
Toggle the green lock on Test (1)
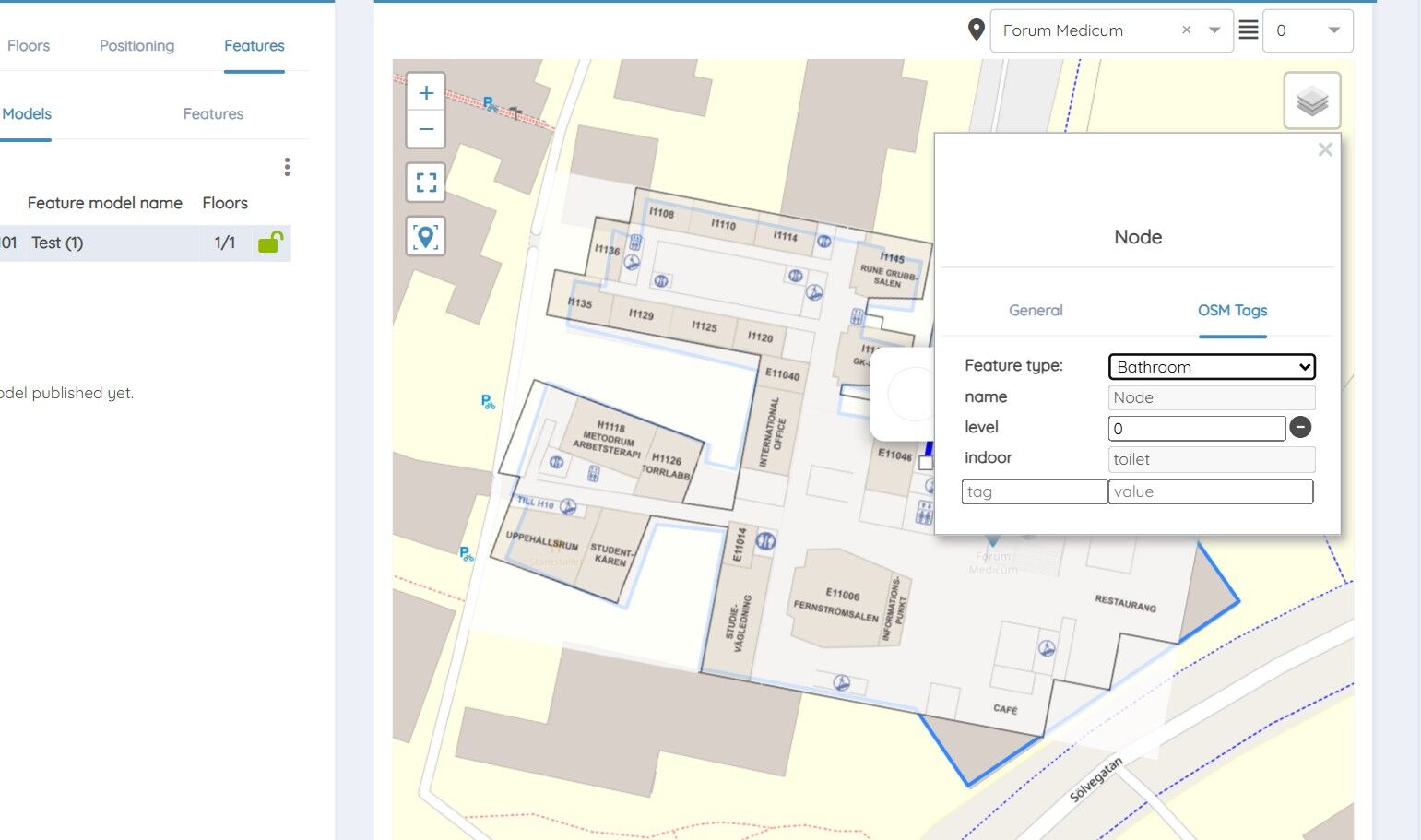tap(270, 242)
